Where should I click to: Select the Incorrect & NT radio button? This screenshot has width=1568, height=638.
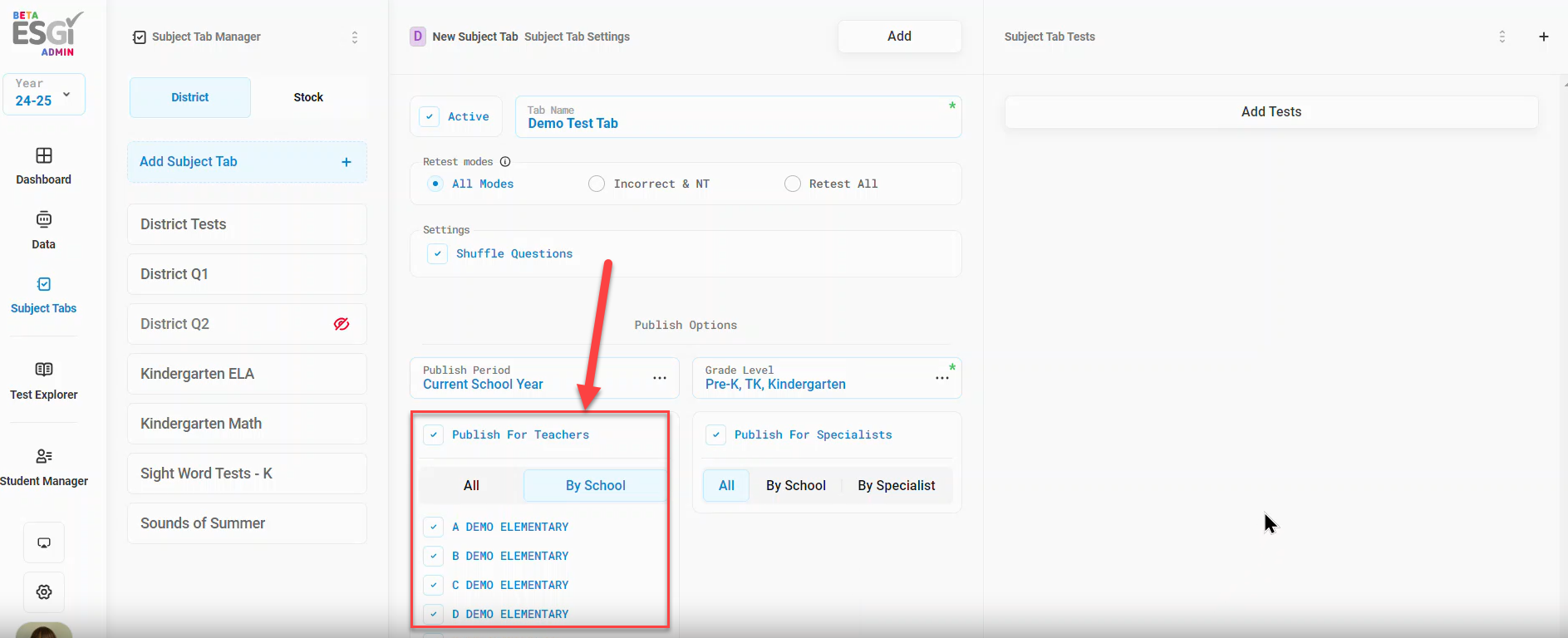tap(597, 184)
